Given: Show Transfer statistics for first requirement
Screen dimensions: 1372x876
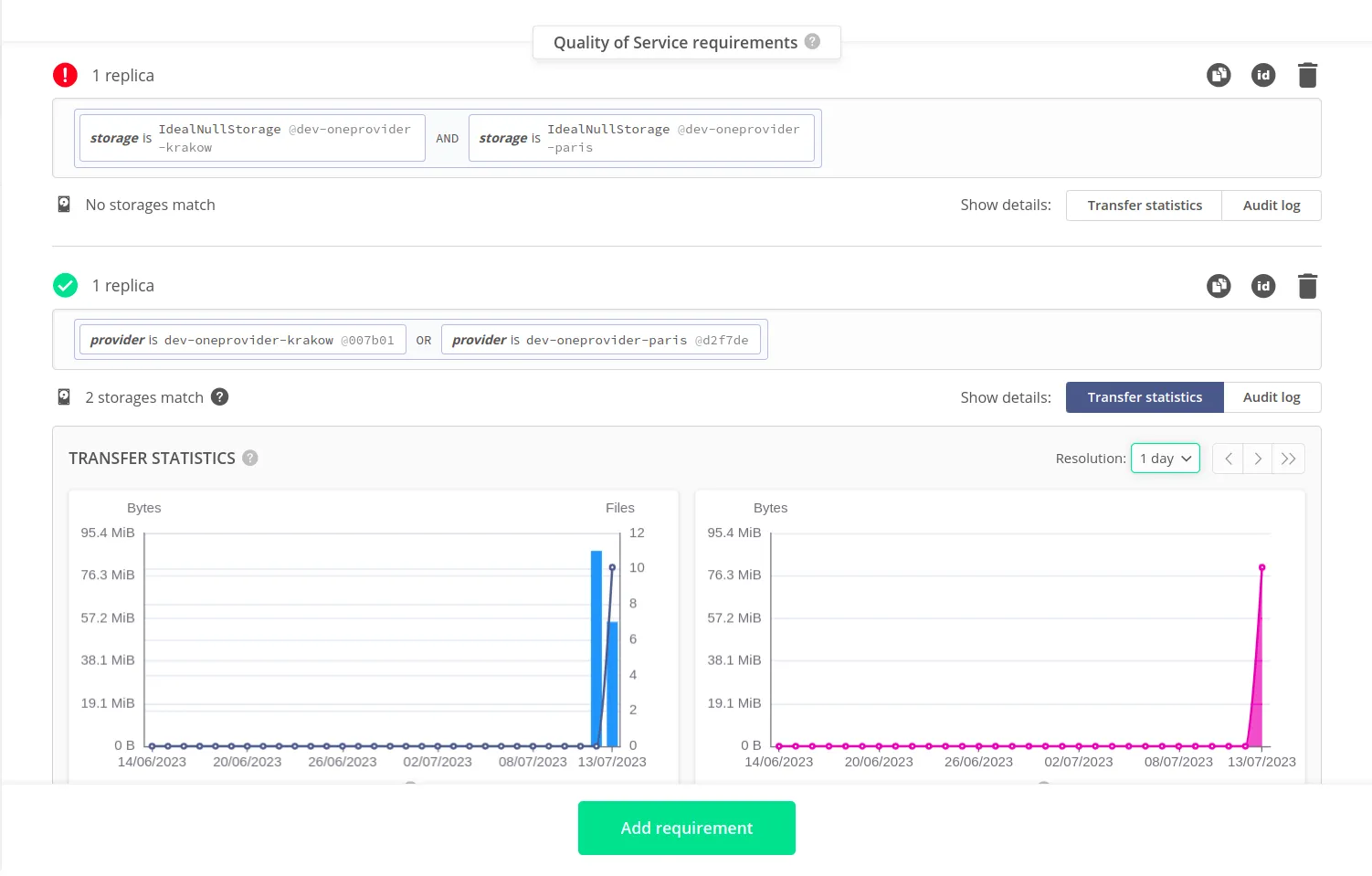Looking at the screenshot, I should tap(1144, 206).
